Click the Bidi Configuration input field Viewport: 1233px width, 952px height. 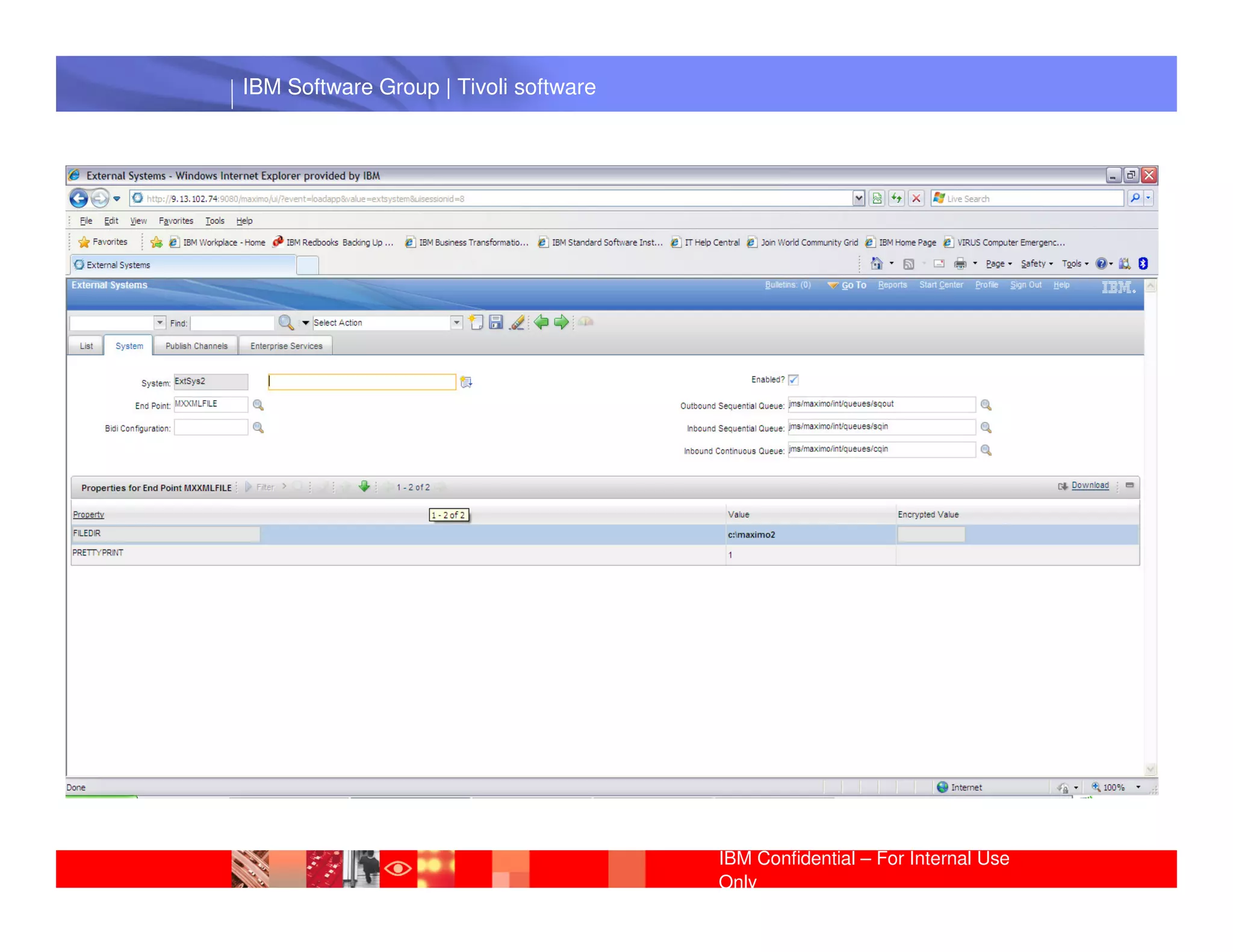point(211,427)
